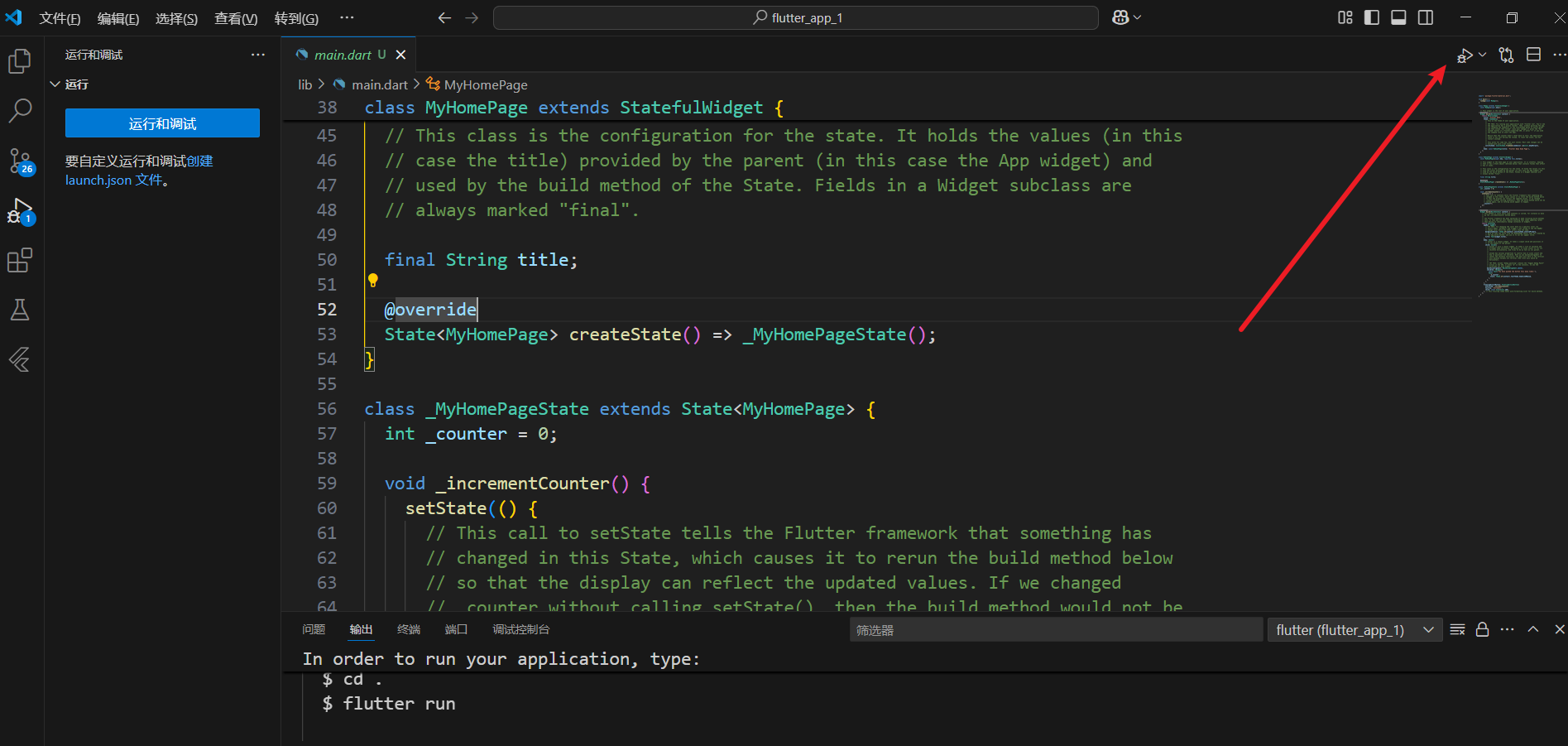The image size is (1568, 746).
Task: Open the Explorer view in activity bar
Action: (x=20, y=61)
